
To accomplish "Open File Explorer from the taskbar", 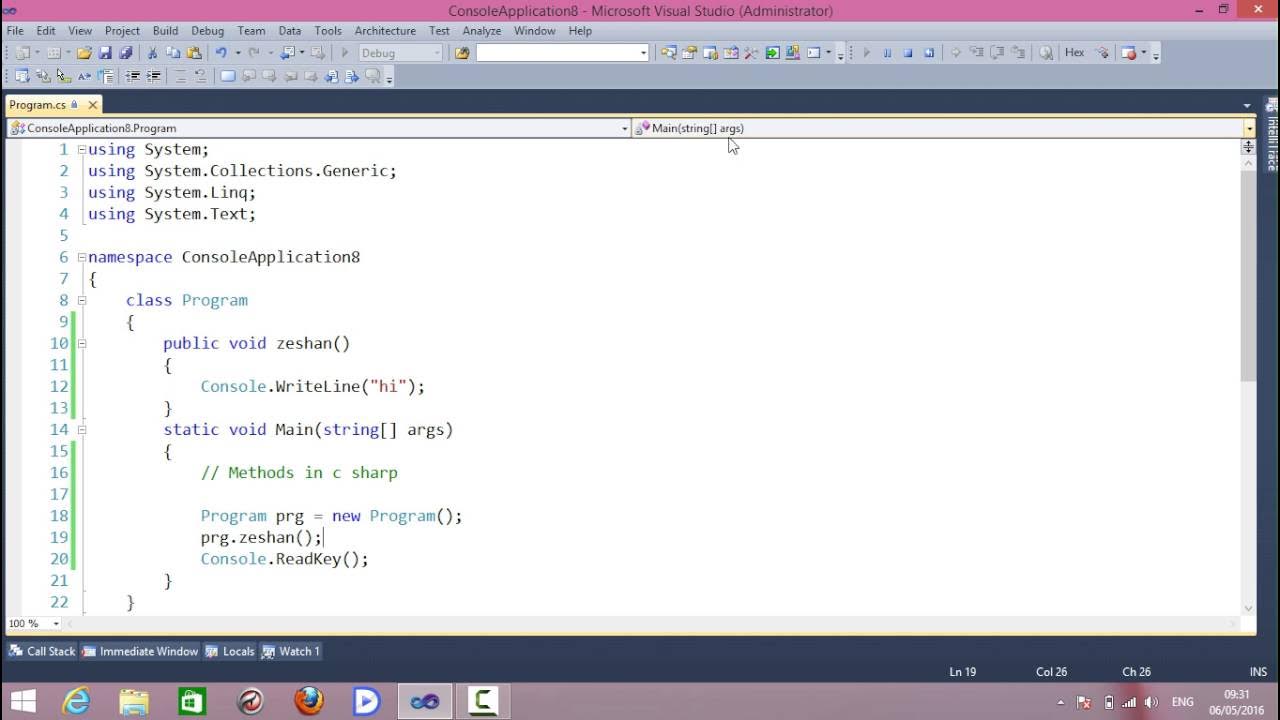I will pos(134,701).
